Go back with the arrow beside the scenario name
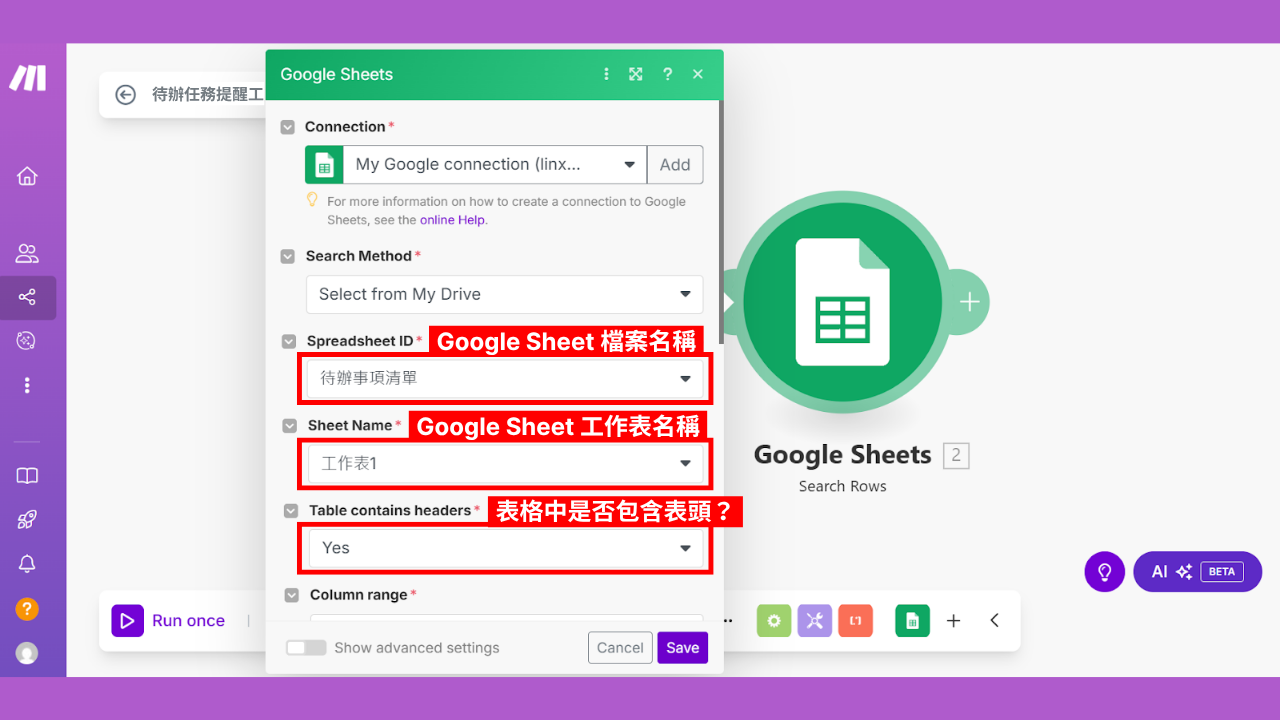Screen dimensions: 1280x720 125,95
